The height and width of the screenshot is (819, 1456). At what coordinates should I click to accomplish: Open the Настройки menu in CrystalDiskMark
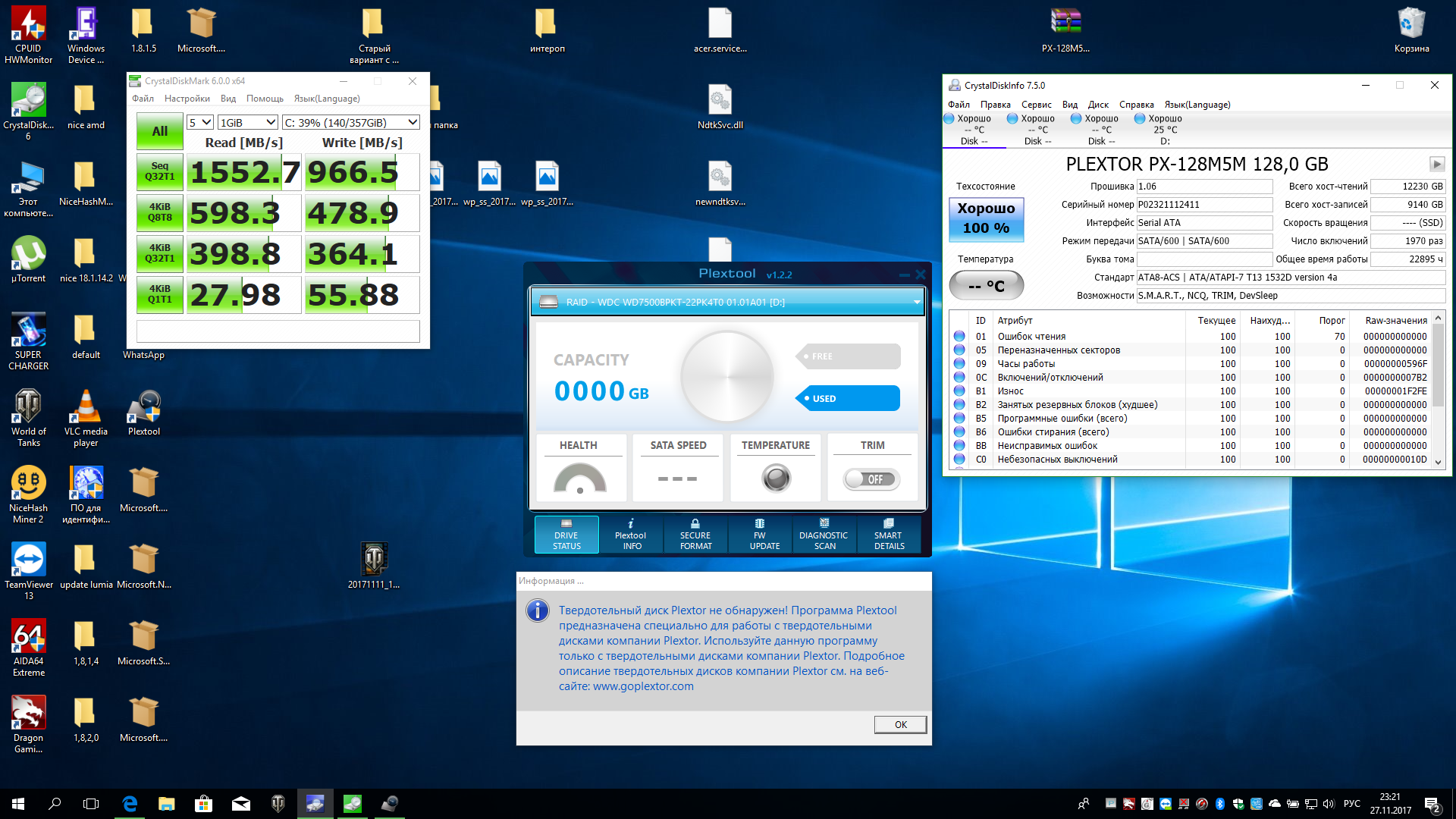point(187,99)
